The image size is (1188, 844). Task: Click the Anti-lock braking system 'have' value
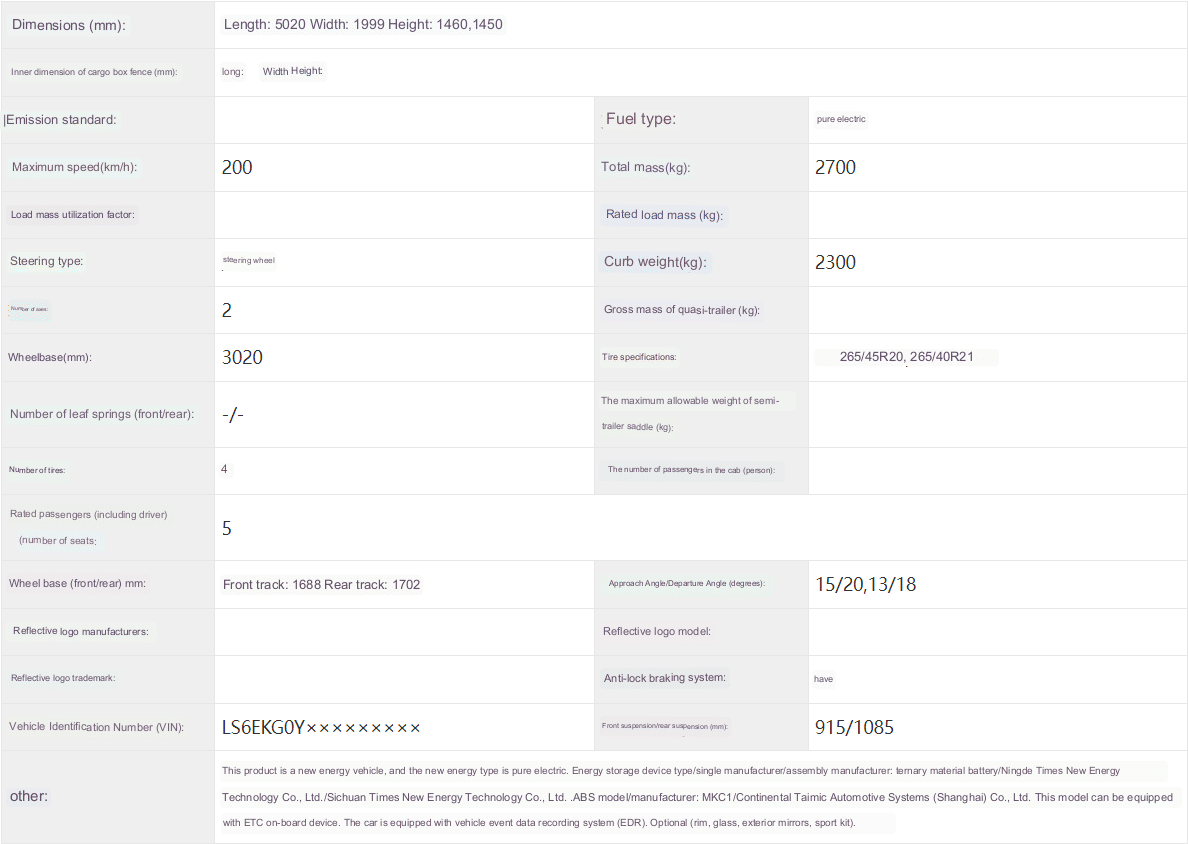(x=823, y=679)
